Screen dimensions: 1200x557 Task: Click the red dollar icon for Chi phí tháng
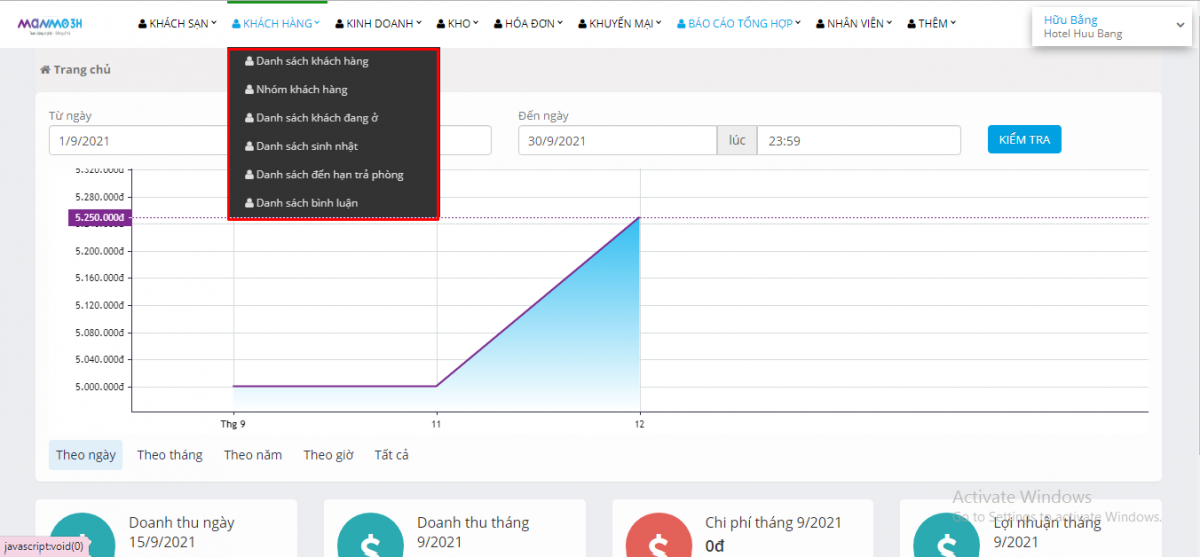pyautogui.click(x=655, y=536)
